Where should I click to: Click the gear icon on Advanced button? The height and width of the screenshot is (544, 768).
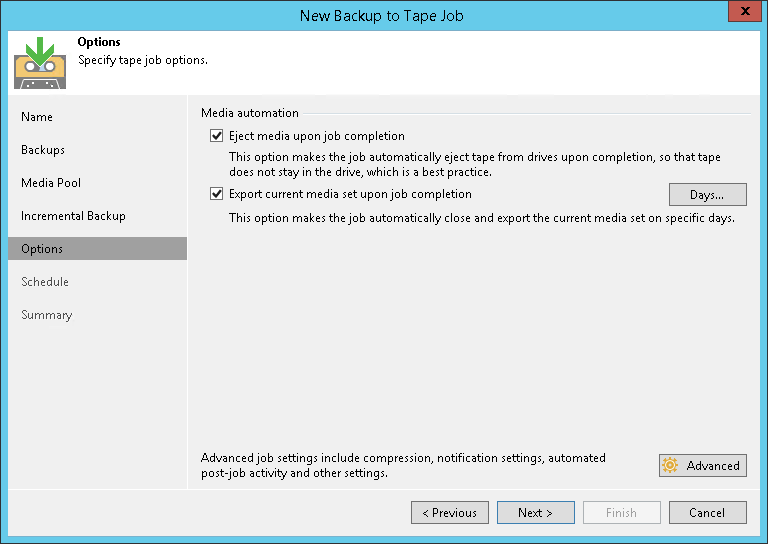point(670,466)
